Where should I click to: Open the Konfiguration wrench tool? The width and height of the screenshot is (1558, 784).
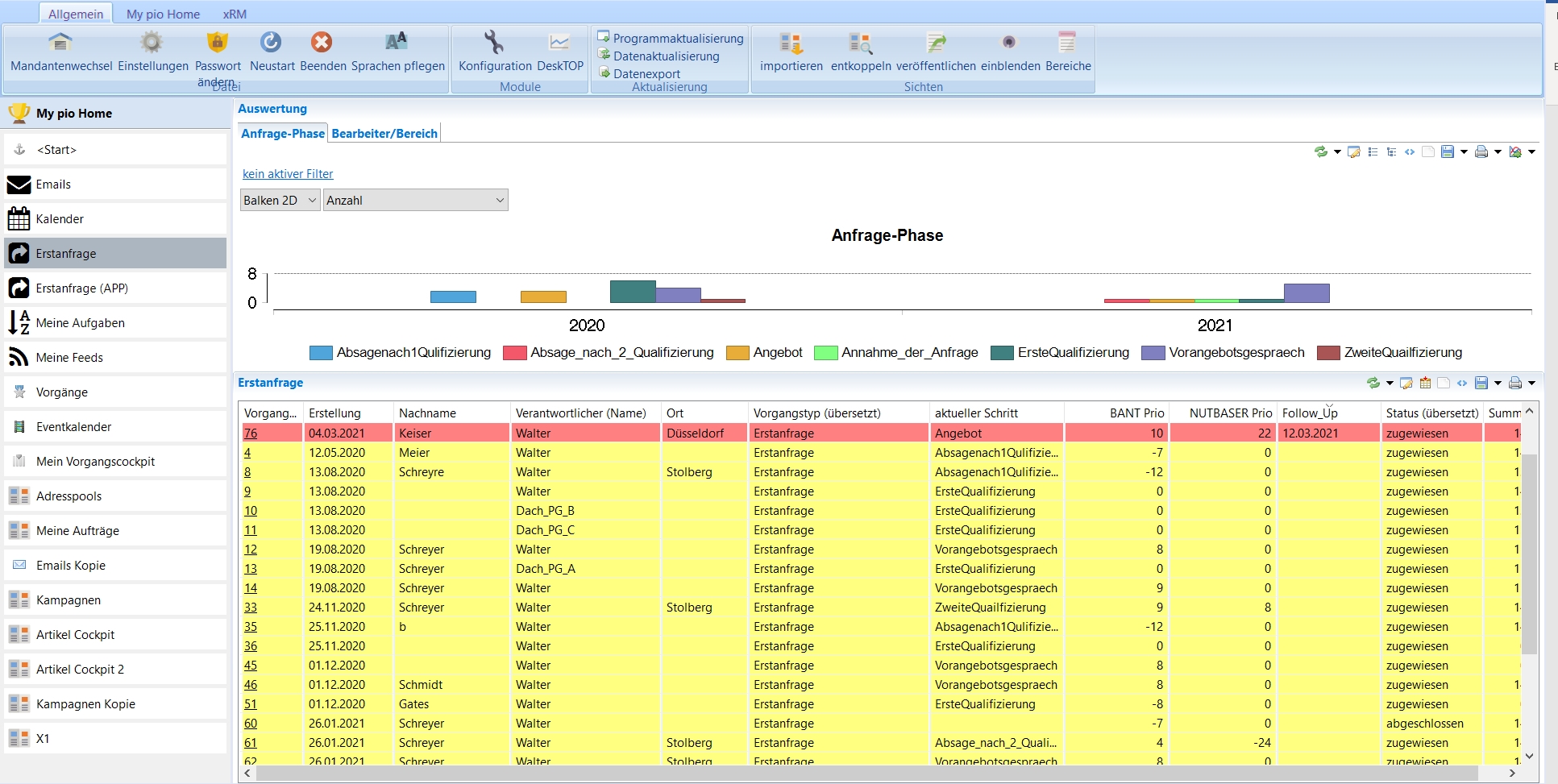493,43
